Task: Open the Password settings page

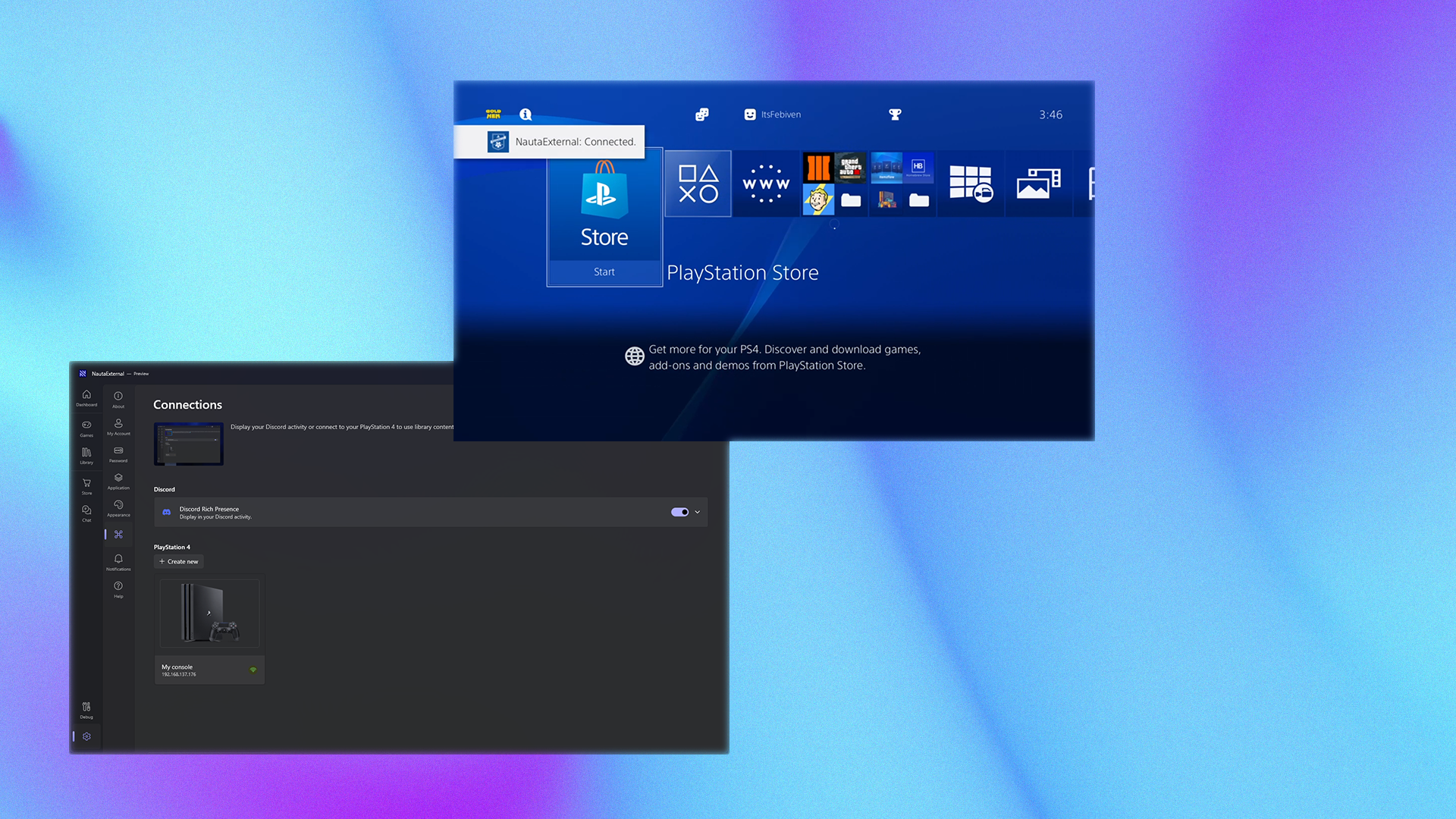Action: click(118, 454)
